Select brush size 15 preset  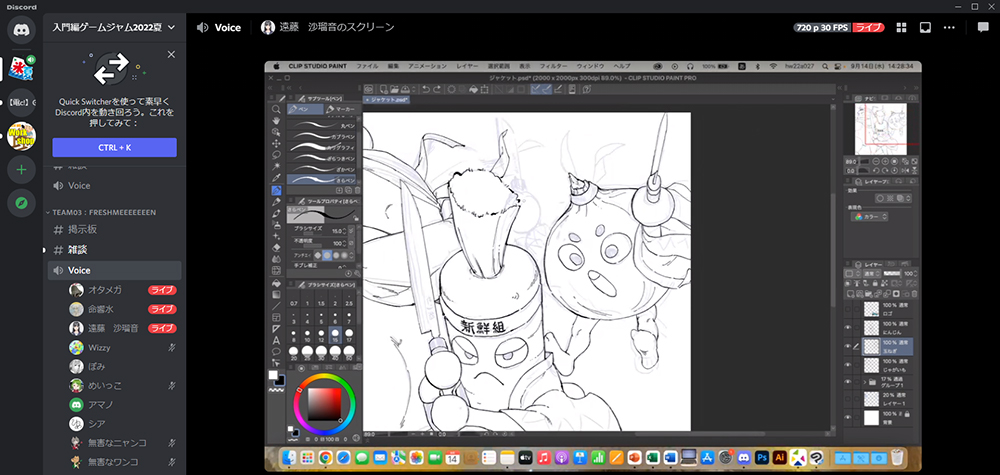pos(335,334)
